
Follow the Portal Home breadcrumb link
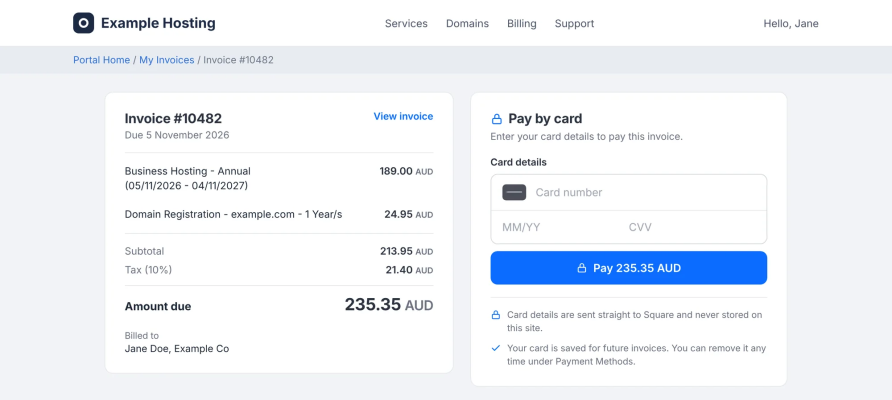point(101,60)
